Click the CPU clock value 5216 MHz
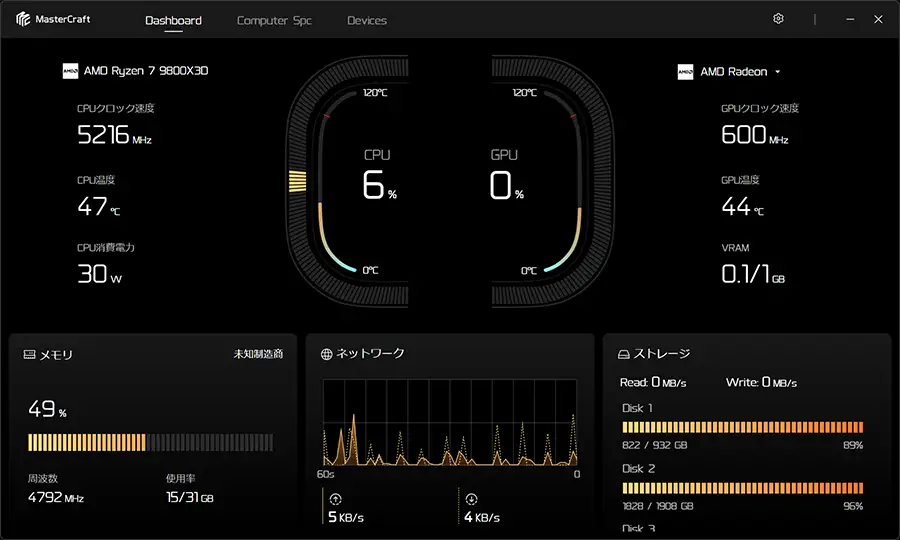 114,135
